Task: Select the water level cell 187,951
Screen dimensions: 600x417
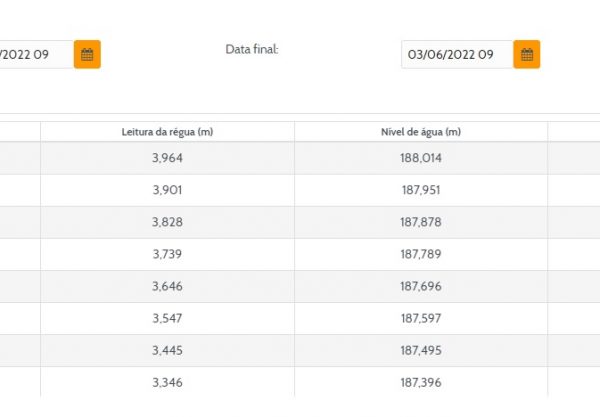Action: (x=420, y=190)
